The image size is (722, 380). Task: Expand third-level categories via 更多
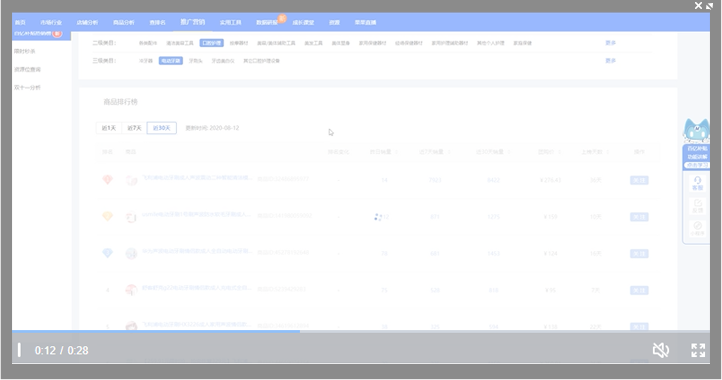tap(611, 60)
